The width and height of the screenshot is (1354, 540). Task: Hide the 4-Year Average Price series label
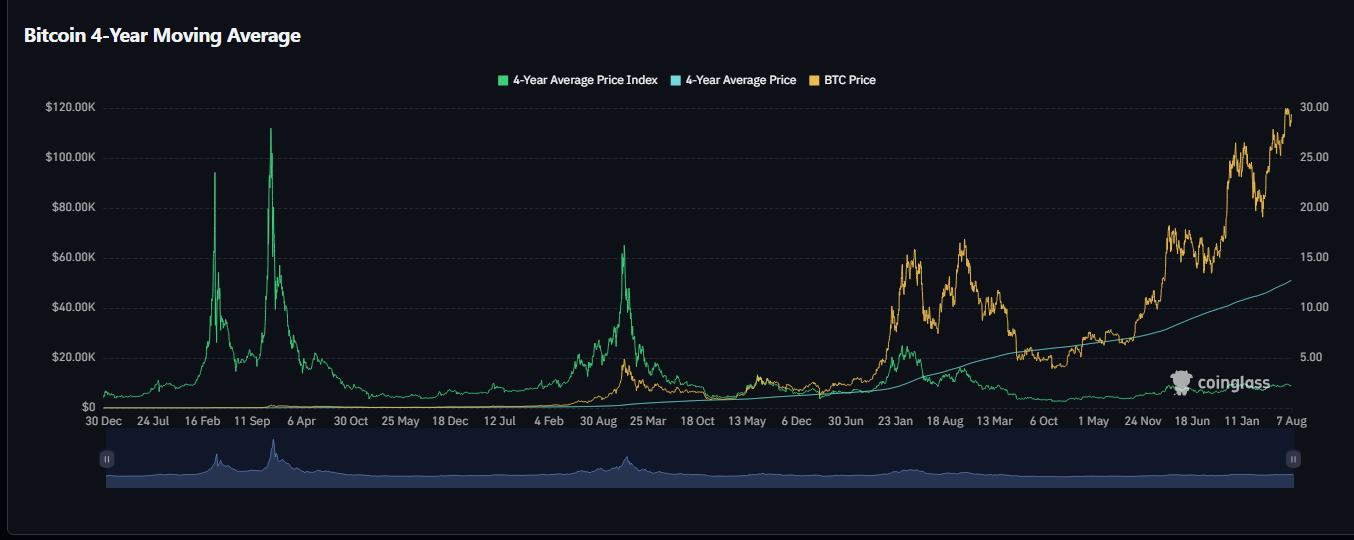point(740,80)
